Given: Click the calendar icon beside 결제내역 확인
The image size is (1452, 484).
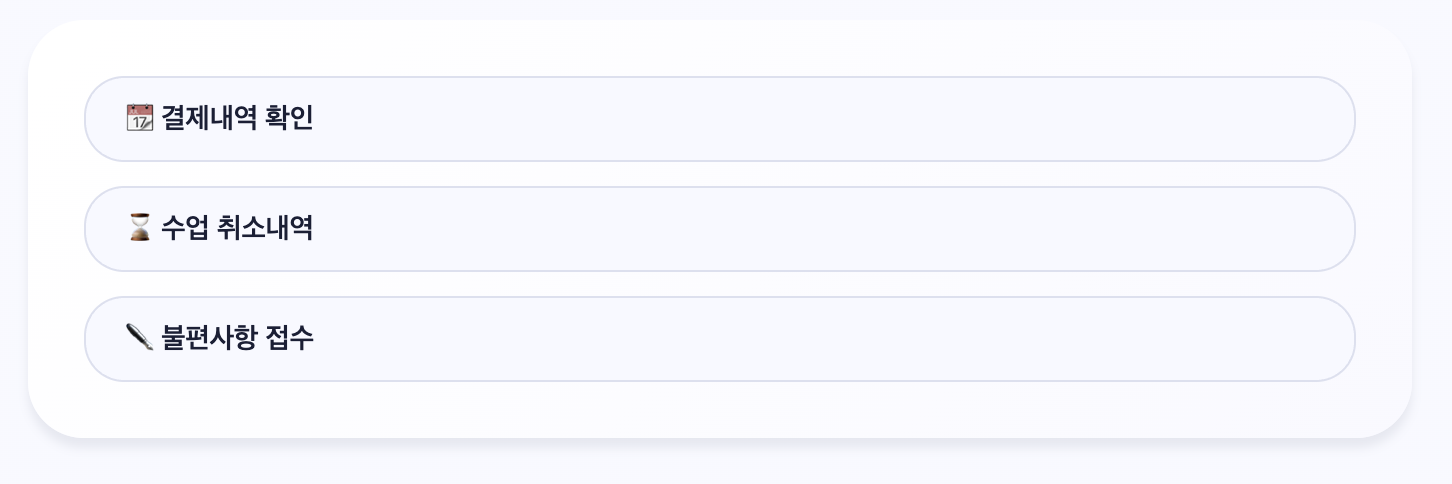Looking at the screenshot, I should (140, 118).
